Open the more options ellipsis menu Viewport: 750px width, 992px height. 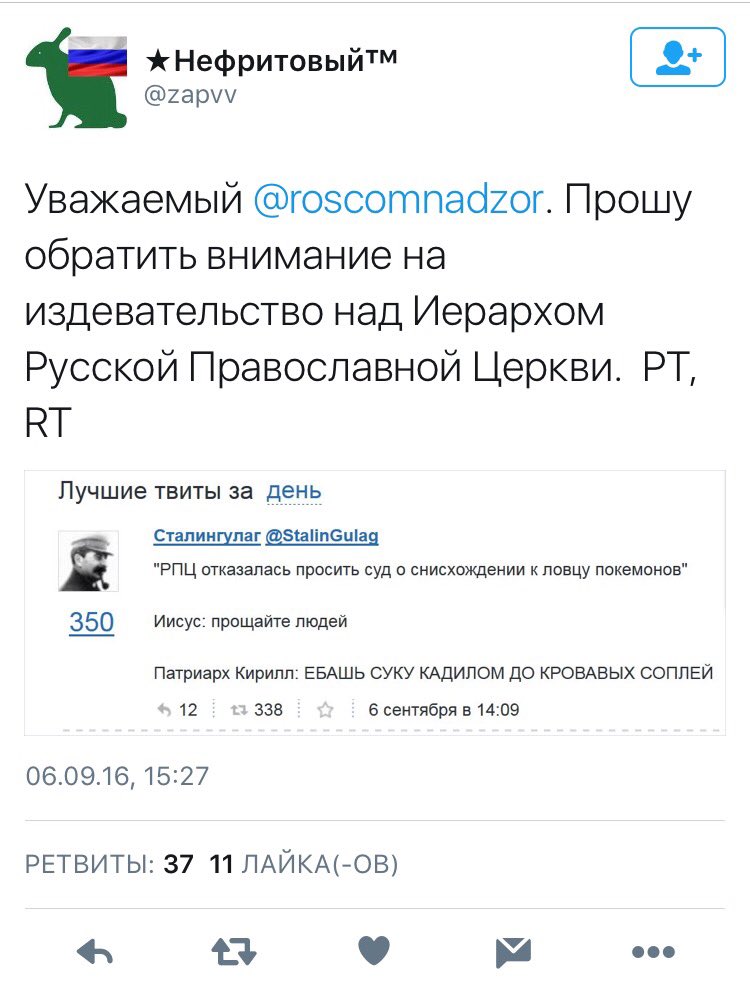653,951
